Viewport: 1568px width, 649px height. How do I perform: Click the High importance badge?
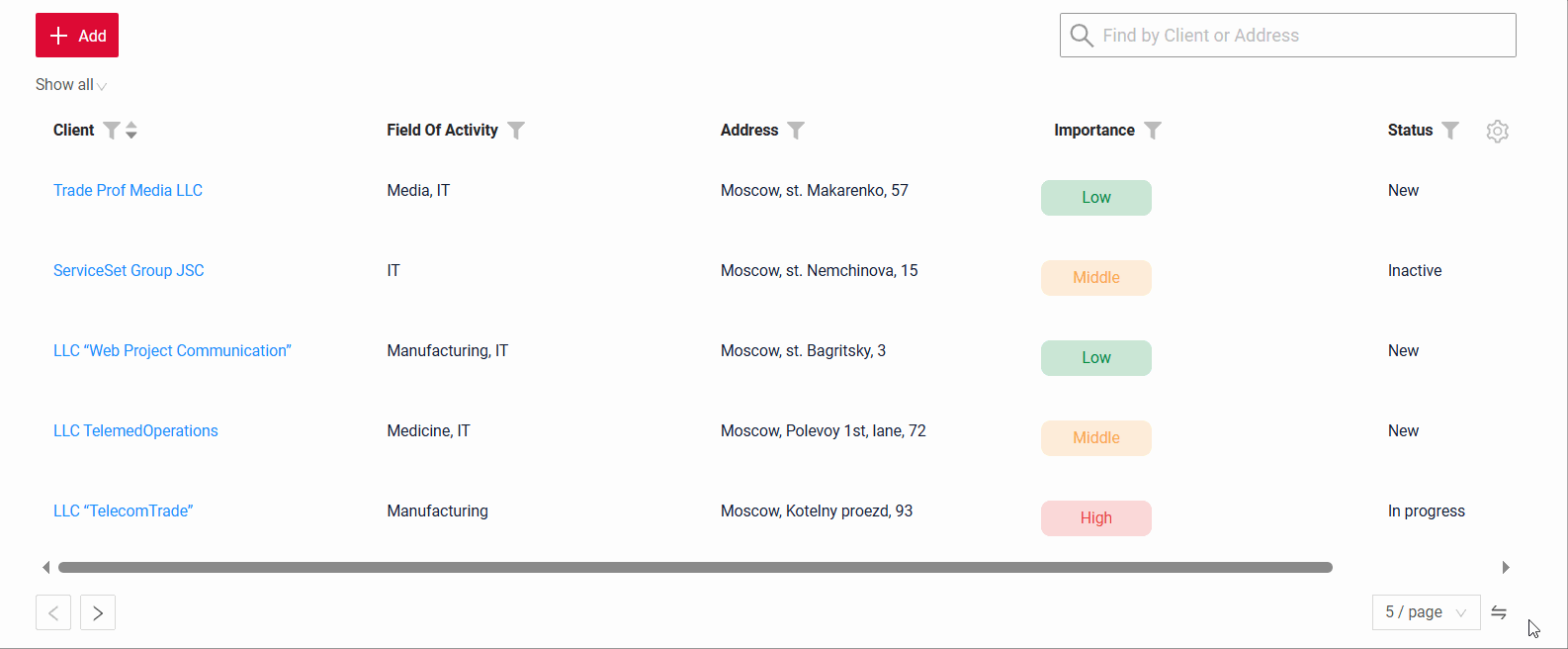pos(1095,518)
